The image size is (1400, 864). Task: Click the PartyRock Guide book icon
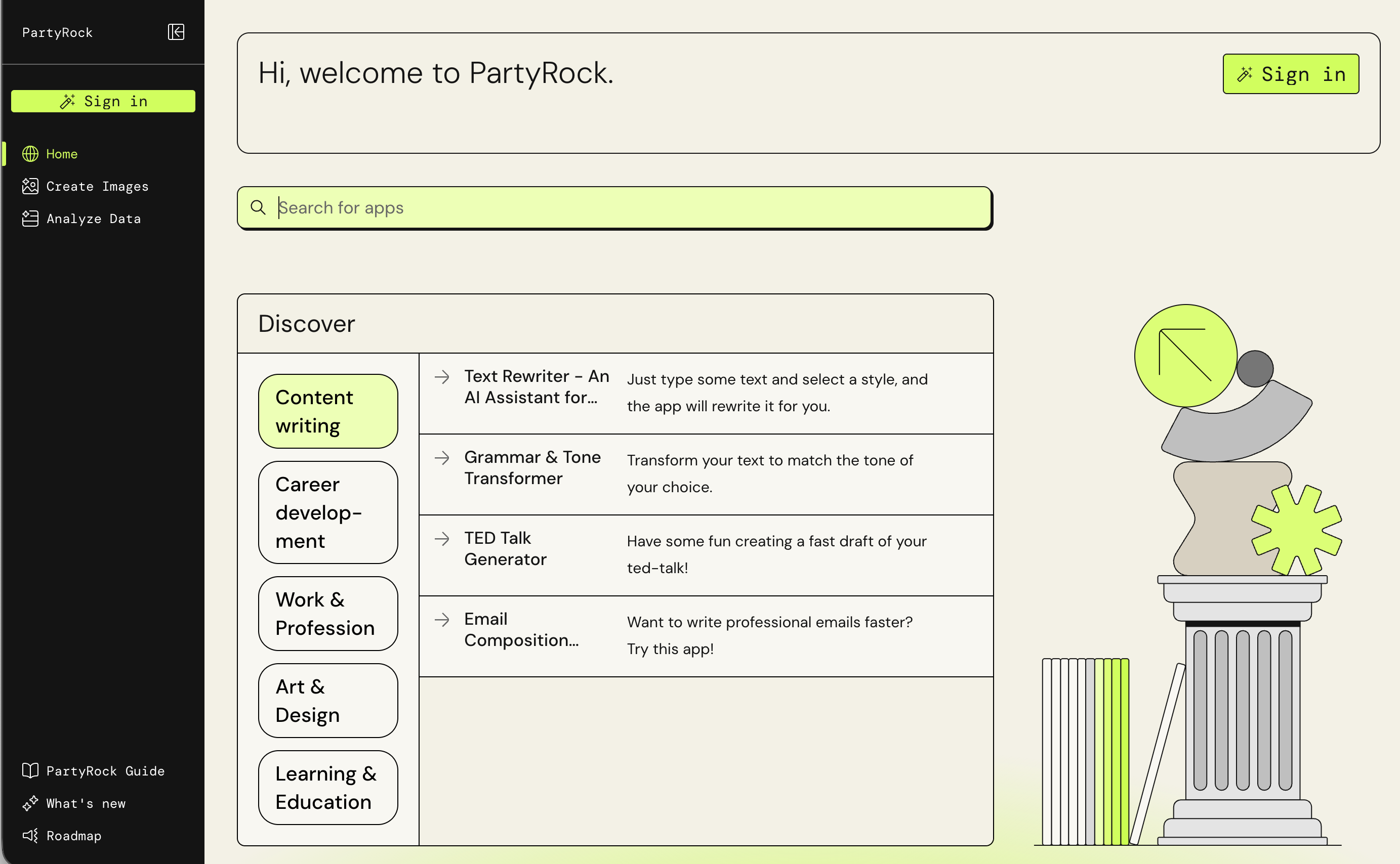point(30,770)
